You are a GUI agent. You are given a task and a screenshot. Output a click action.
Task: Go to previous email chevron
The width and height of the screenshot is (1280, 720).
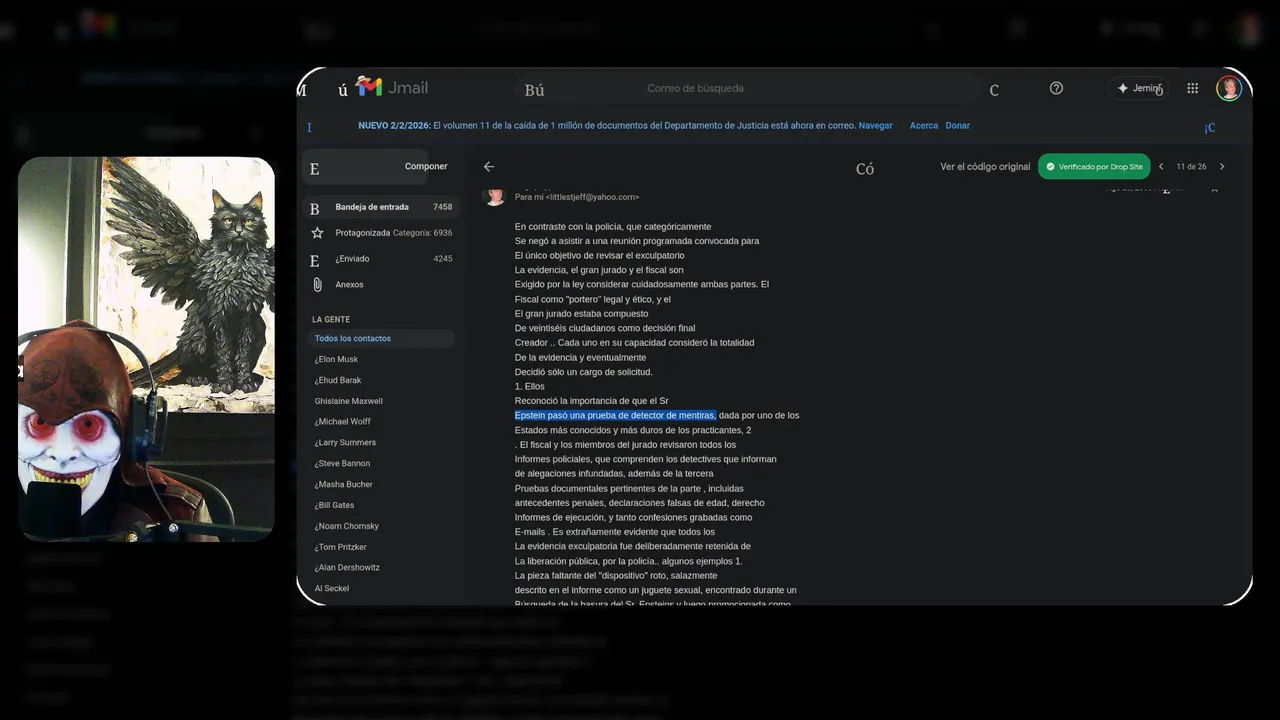point(1161,167)
